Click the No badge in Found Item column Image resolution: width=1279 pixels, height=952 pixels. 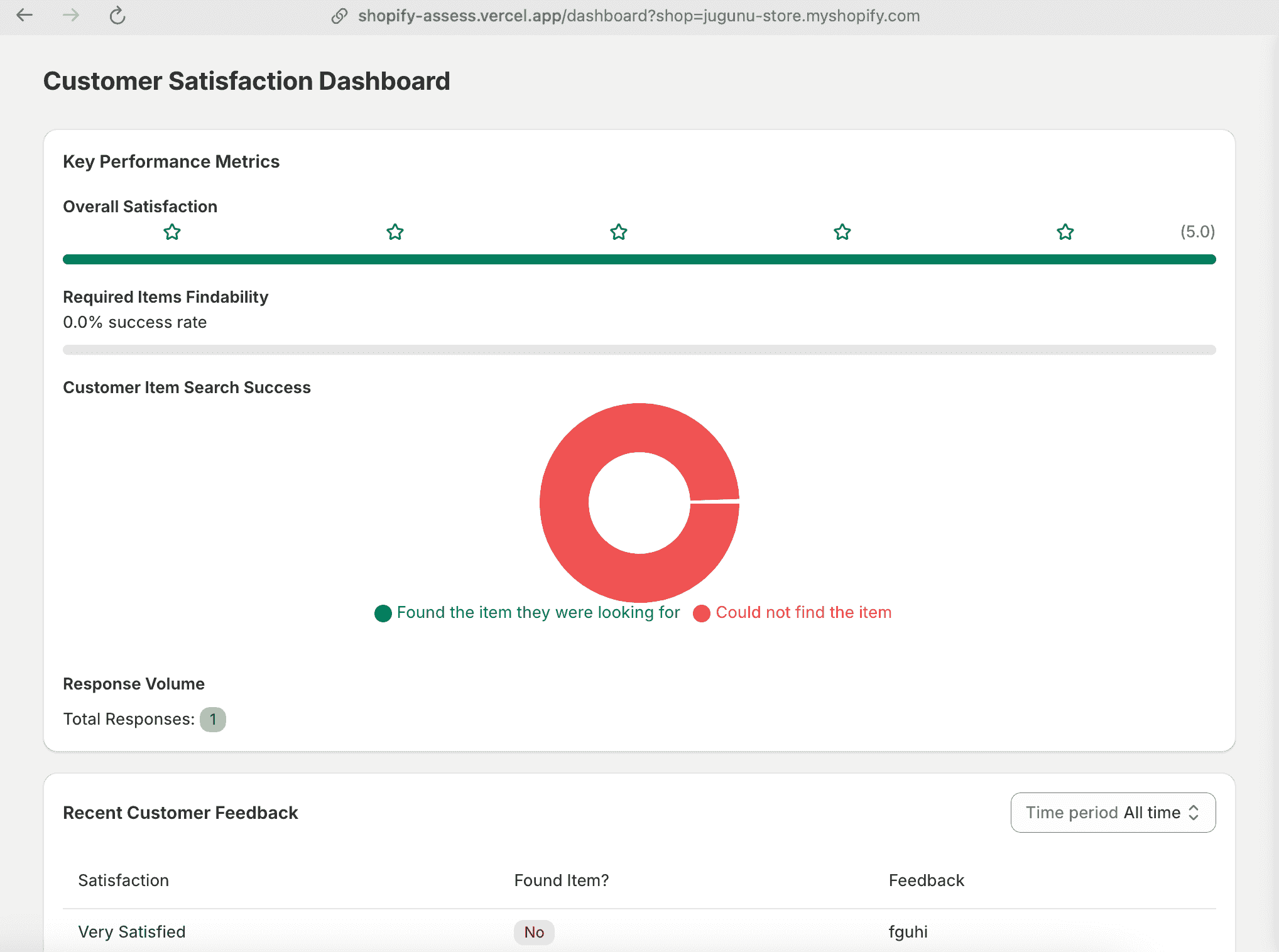(x=534, y=933)
